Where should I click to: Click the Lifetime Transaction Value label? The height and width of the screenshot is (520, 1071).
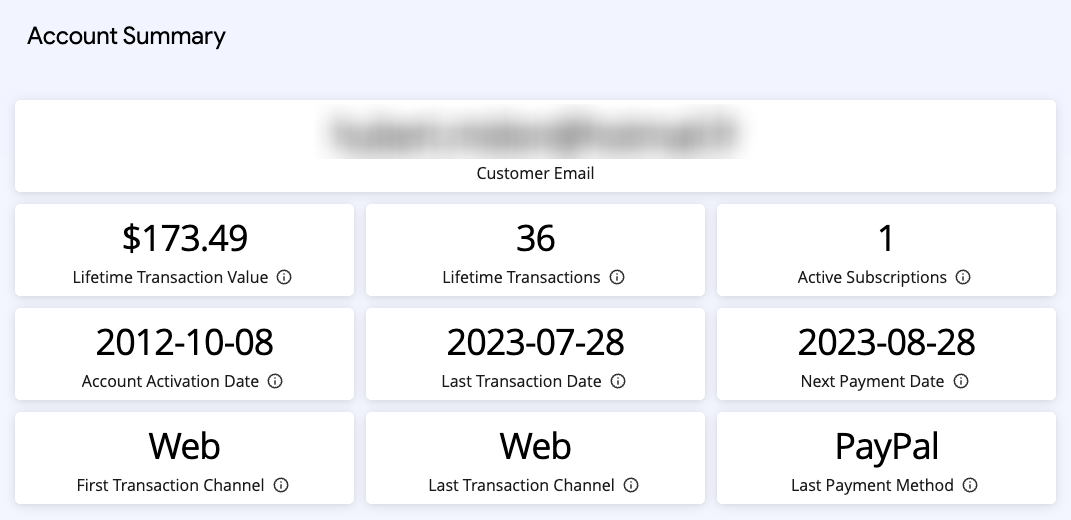point(170,277)
